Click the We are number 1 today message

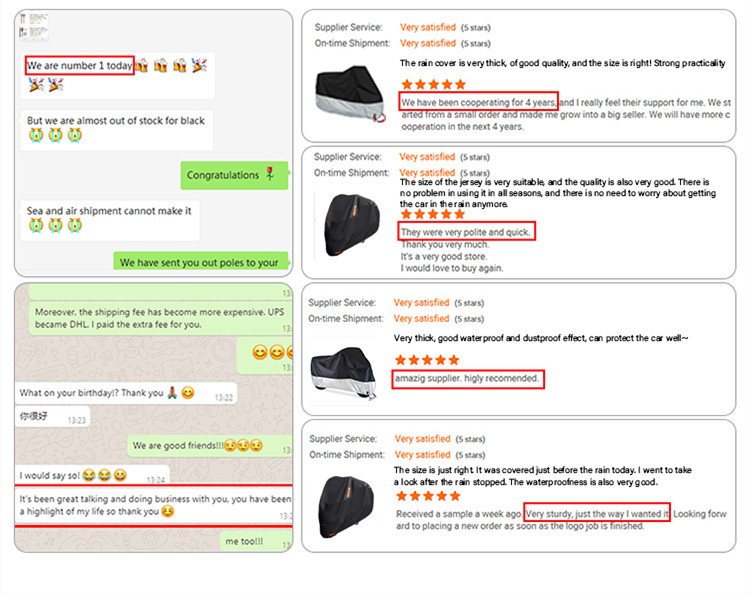point(80,66)
